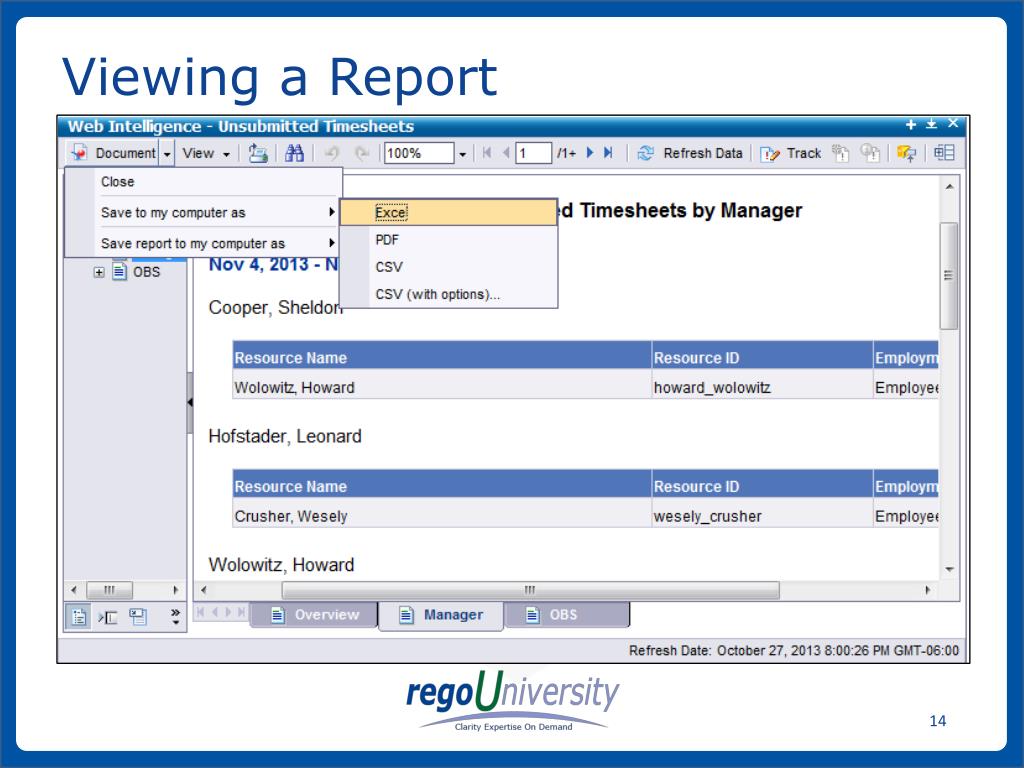This screenshot has width=1024, height=768.
Task: Click report scroll-left arrow
Action: [204, 590]
